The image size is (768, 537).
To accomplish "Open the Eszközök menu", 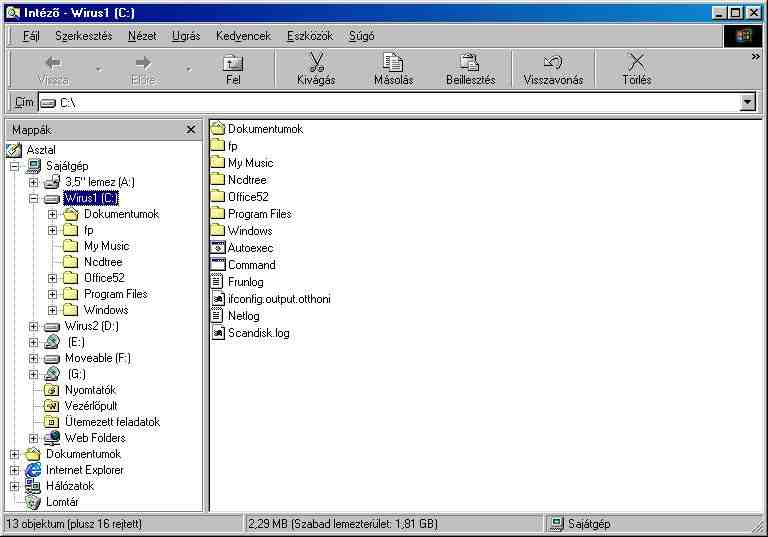I will coord(309,36).
